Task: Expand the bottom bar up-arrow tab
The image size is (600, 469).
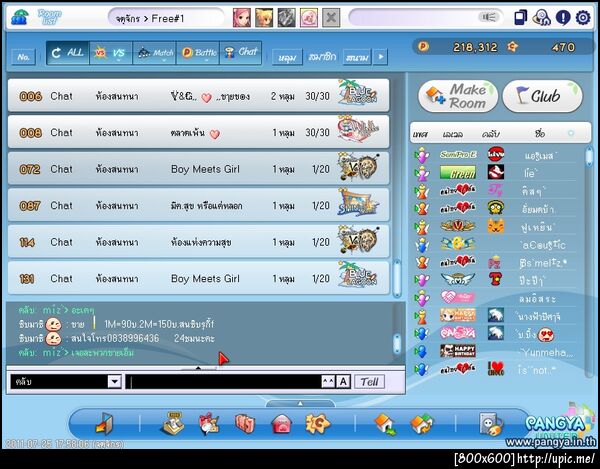Action: tap(300, 403)
